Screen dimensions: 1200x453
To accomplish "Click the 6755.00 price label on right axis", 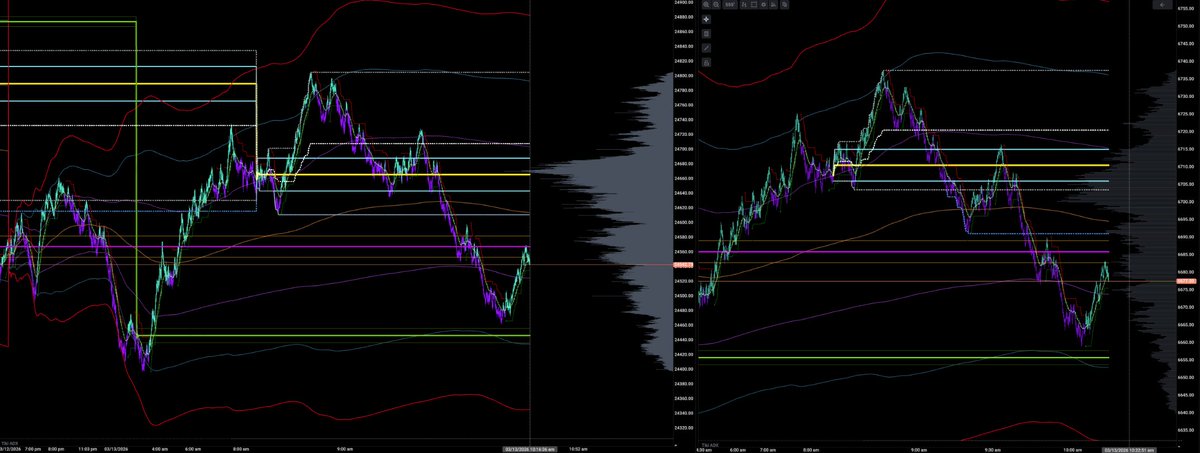I will [1187, 8].
